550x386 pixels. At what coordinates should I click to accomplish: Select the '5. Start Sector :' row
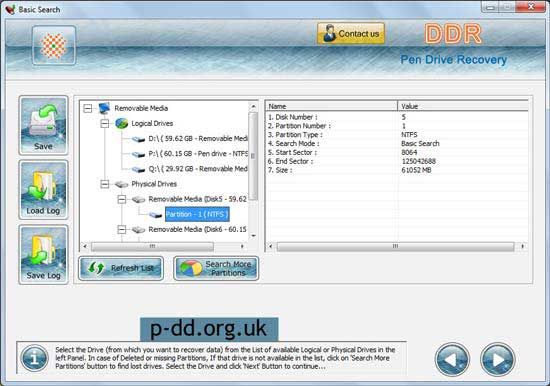397,152
